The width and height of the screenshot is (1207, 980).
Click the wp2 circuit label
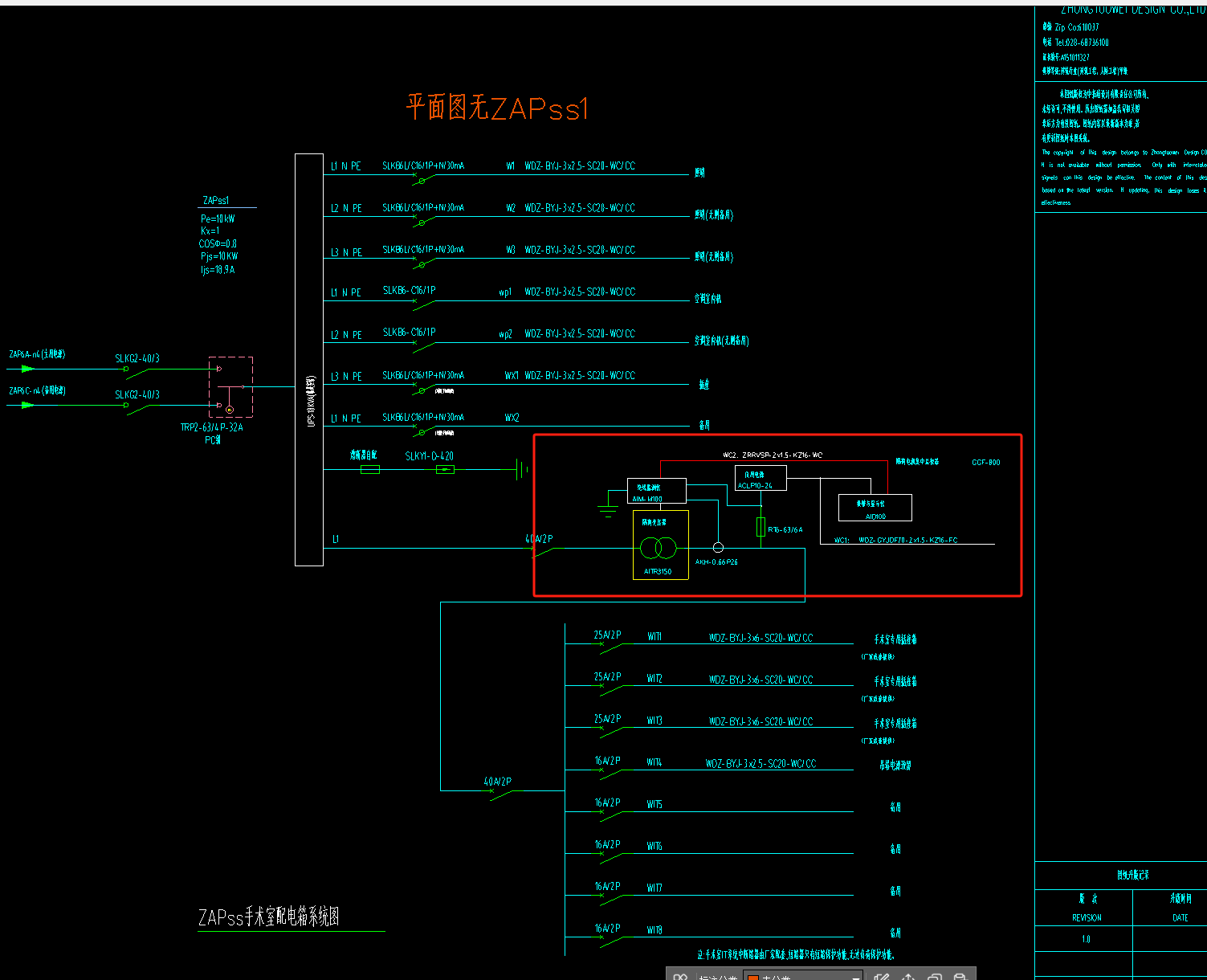[505, 334]
